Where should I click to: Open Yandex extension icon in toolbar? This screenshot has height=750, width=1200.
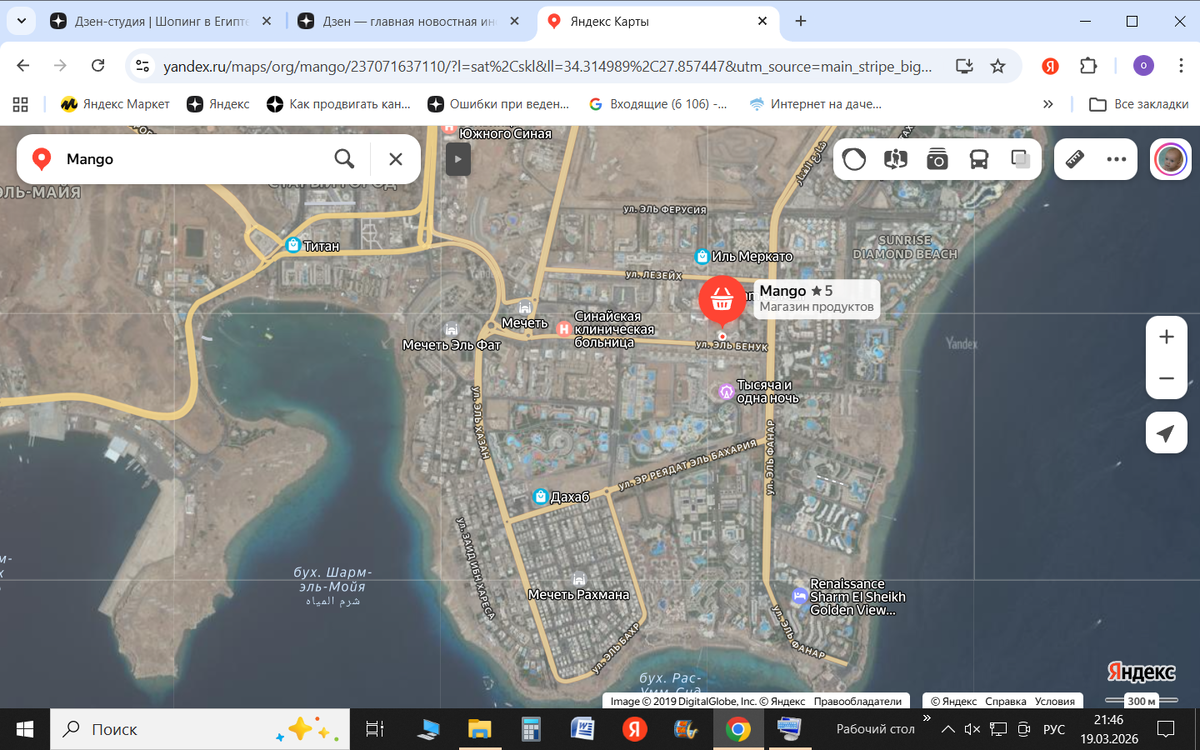[x=1050, y=66]
